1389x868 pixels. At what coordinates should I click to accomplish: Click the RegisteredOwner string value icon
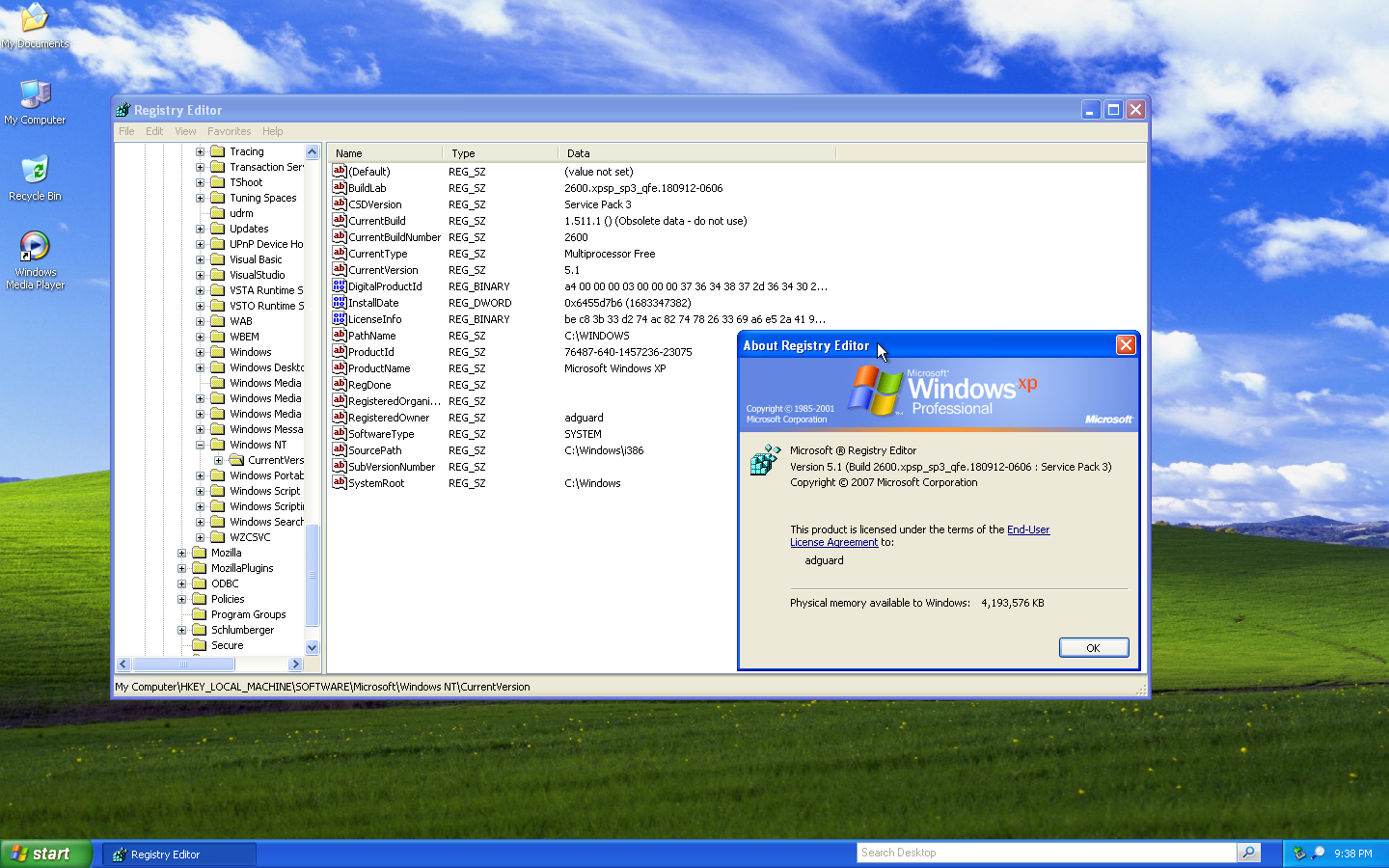coord(340,417)
